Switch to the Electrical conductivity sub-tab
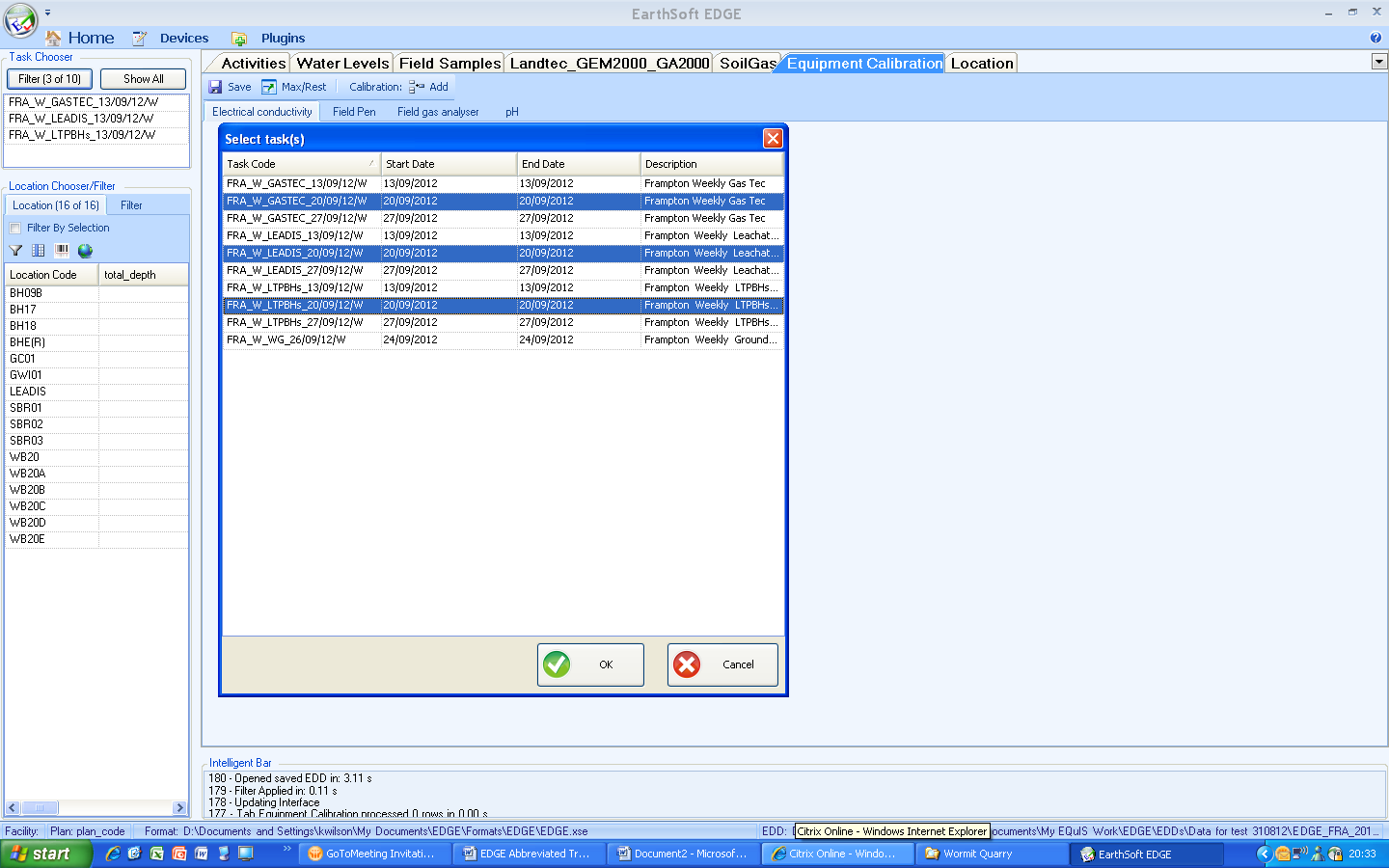1389x868 pixels. click(262, 112)
